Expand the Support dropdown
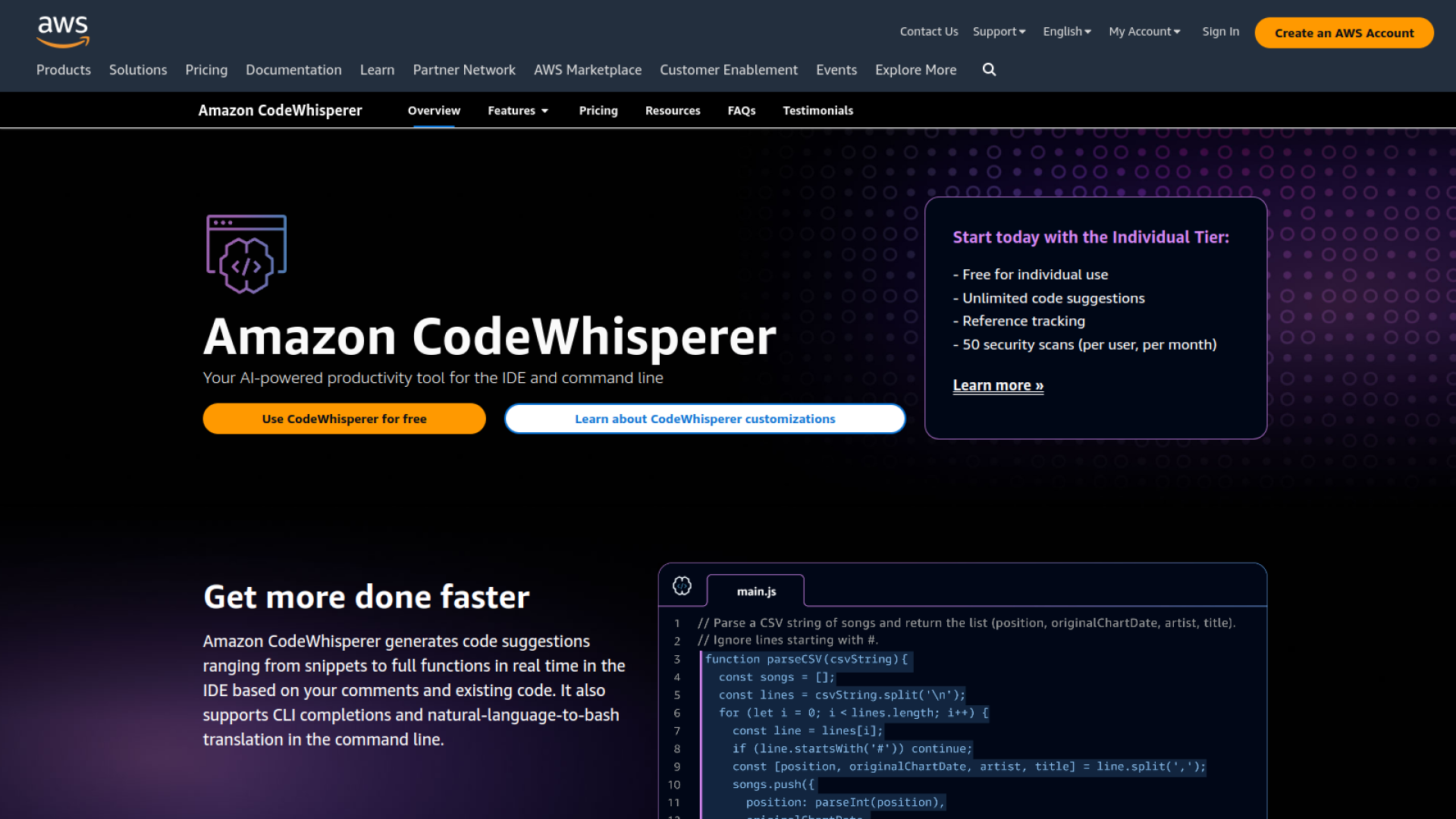This screenshot has width=1456, height=819. tap(999, 32)
